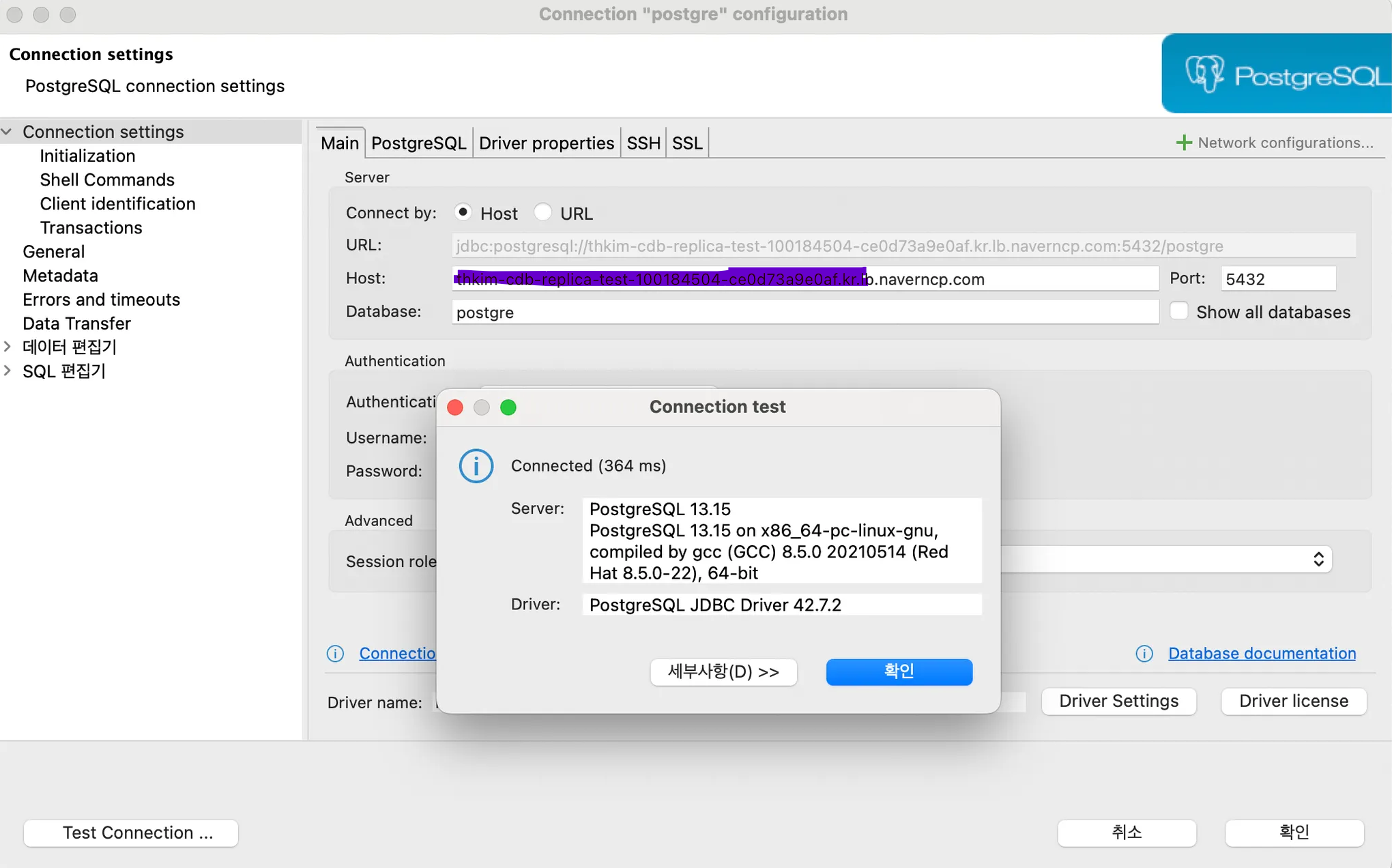The image size is (1392, 868).
Task: Expand the 데이터 편집기 tree node
Action: click(8, 347)
